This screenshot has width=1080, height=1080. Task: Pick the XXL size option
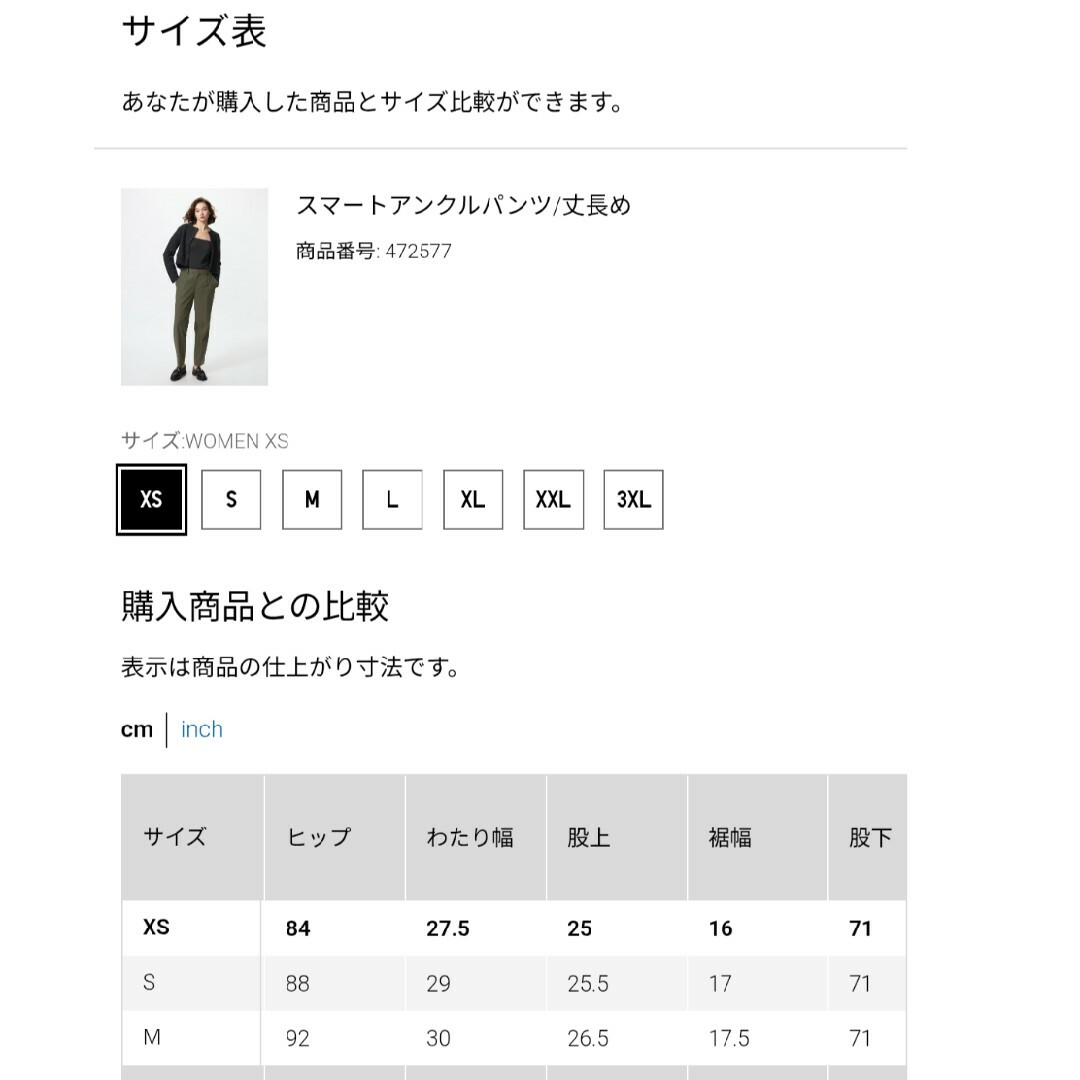[x=554, y=499]
